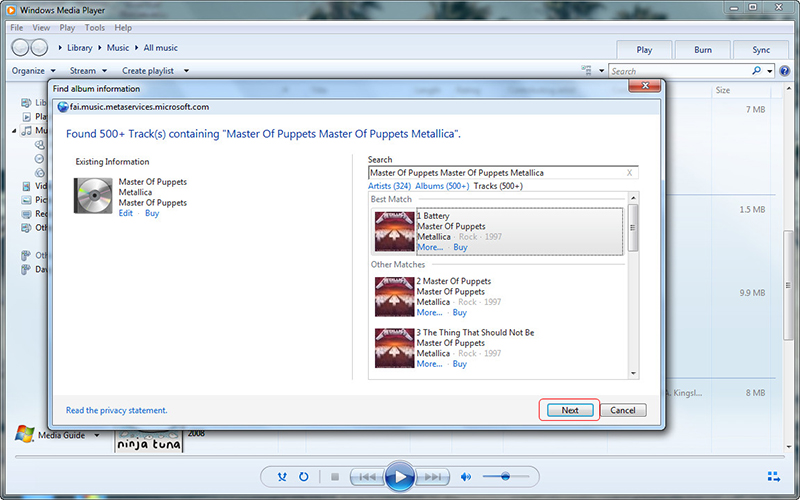Open More... link for 1 Battery
This screenshot has height=500, width=800.
[x=430, y=247]
